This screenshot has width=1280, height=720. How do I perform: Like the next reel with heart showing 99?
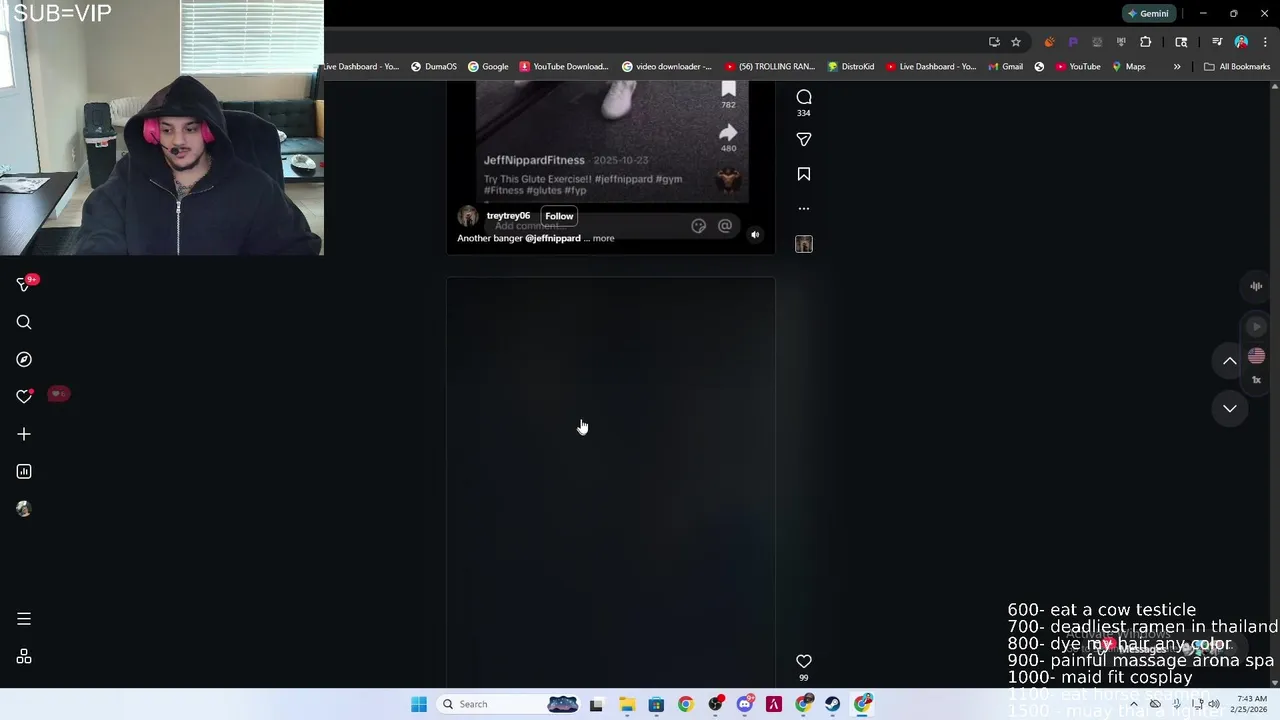tap(804, 661)
